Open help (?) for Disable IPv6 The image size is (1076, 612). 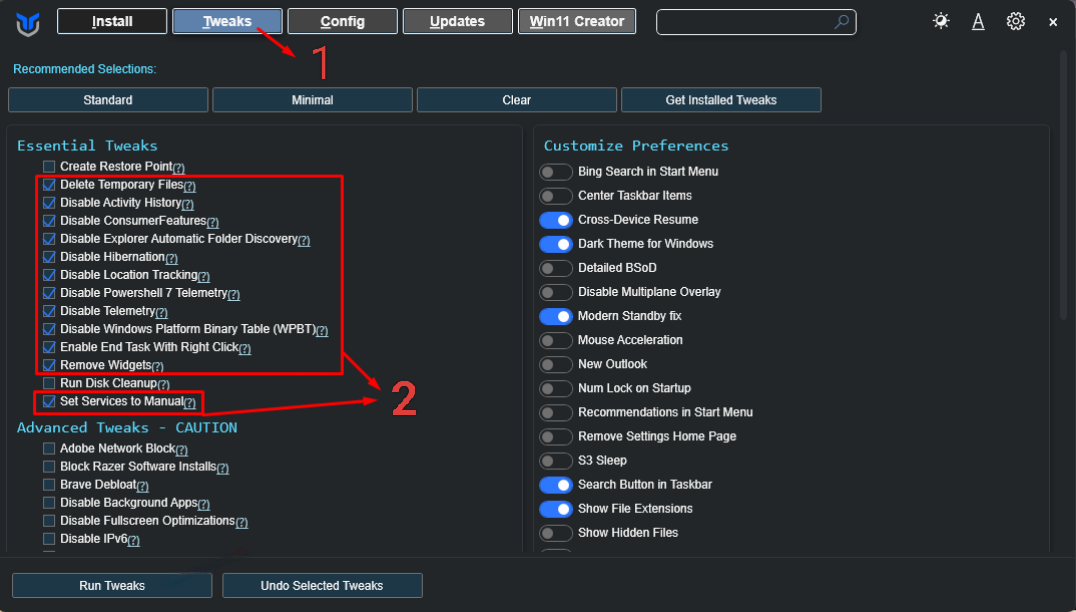[x=134, y=541]
